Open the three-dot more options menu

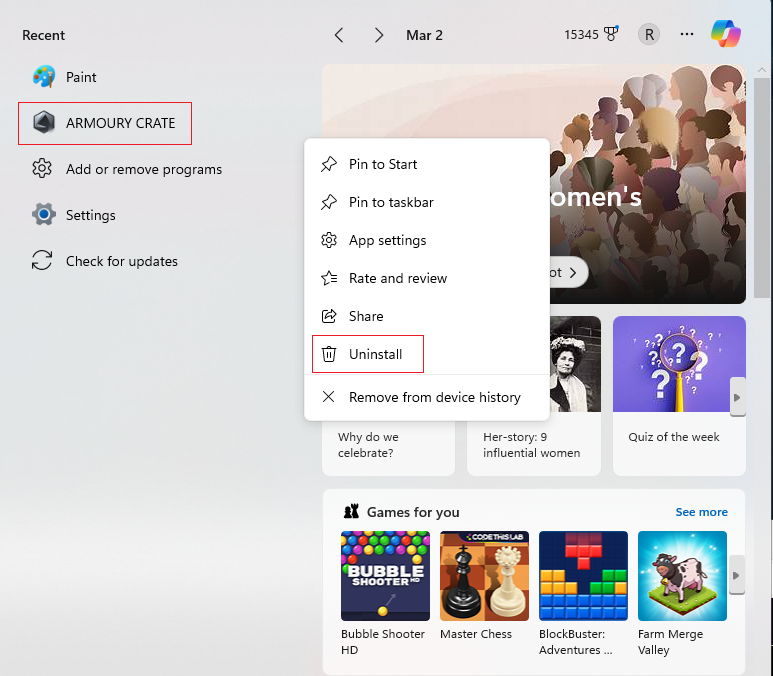[687, 34]
